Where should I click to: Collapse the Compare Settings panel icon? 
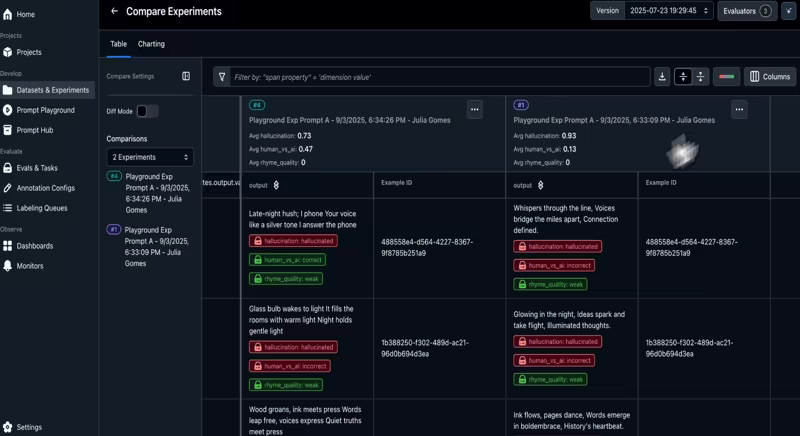(186, 76)
